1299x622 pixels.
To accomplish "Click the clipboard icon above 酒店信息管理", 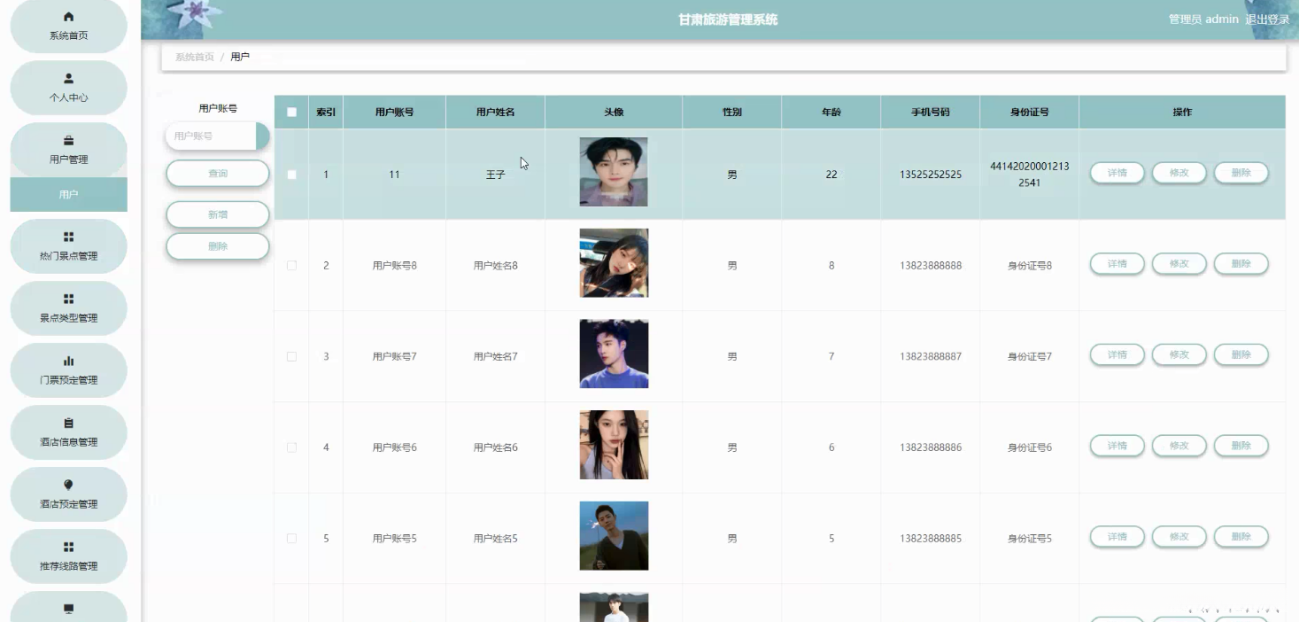I will tap(68, 423).
